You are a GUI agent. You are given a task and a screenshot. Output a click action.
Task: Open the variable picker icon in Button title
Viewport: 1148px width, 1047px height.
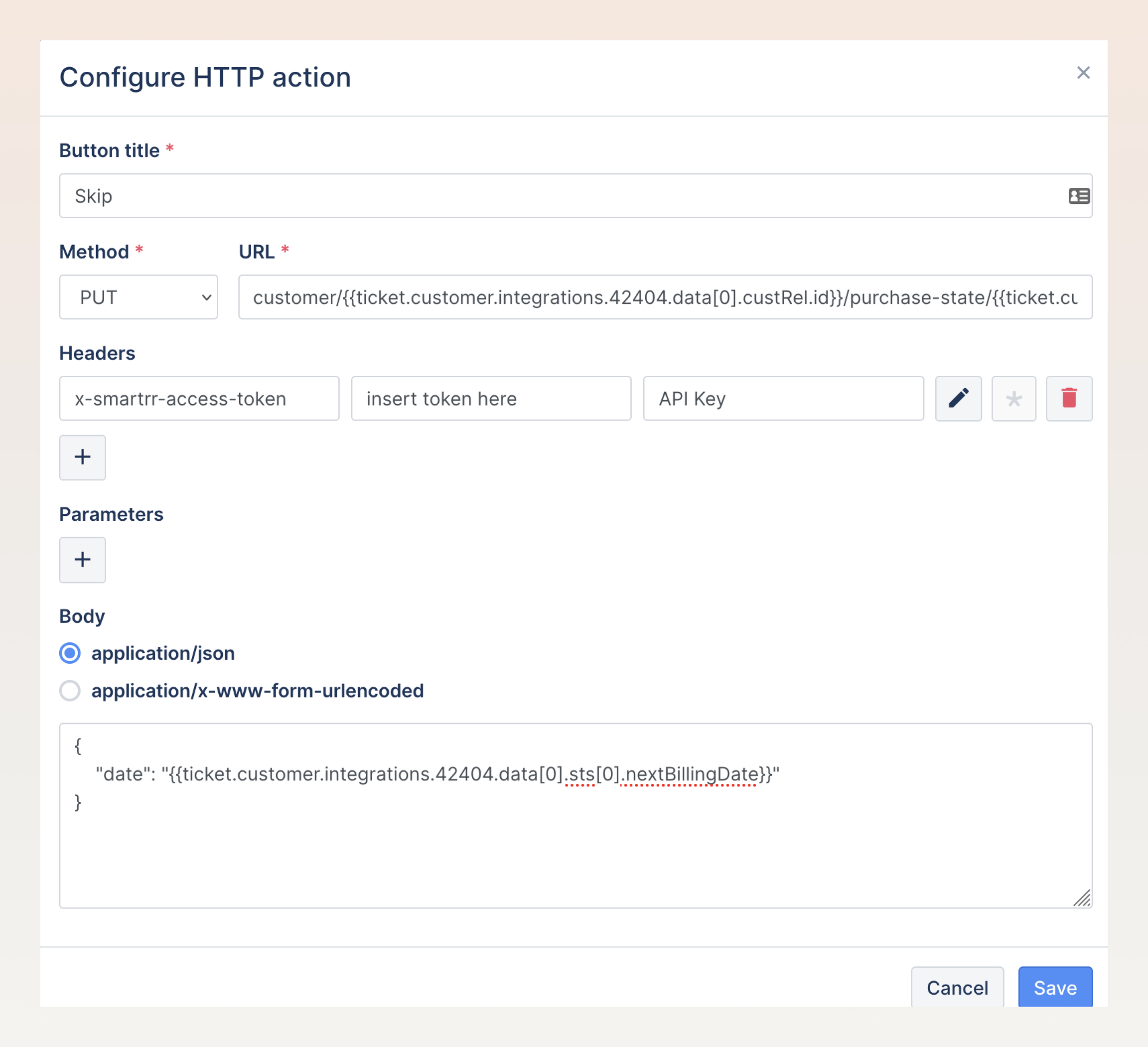[1079, 196]
